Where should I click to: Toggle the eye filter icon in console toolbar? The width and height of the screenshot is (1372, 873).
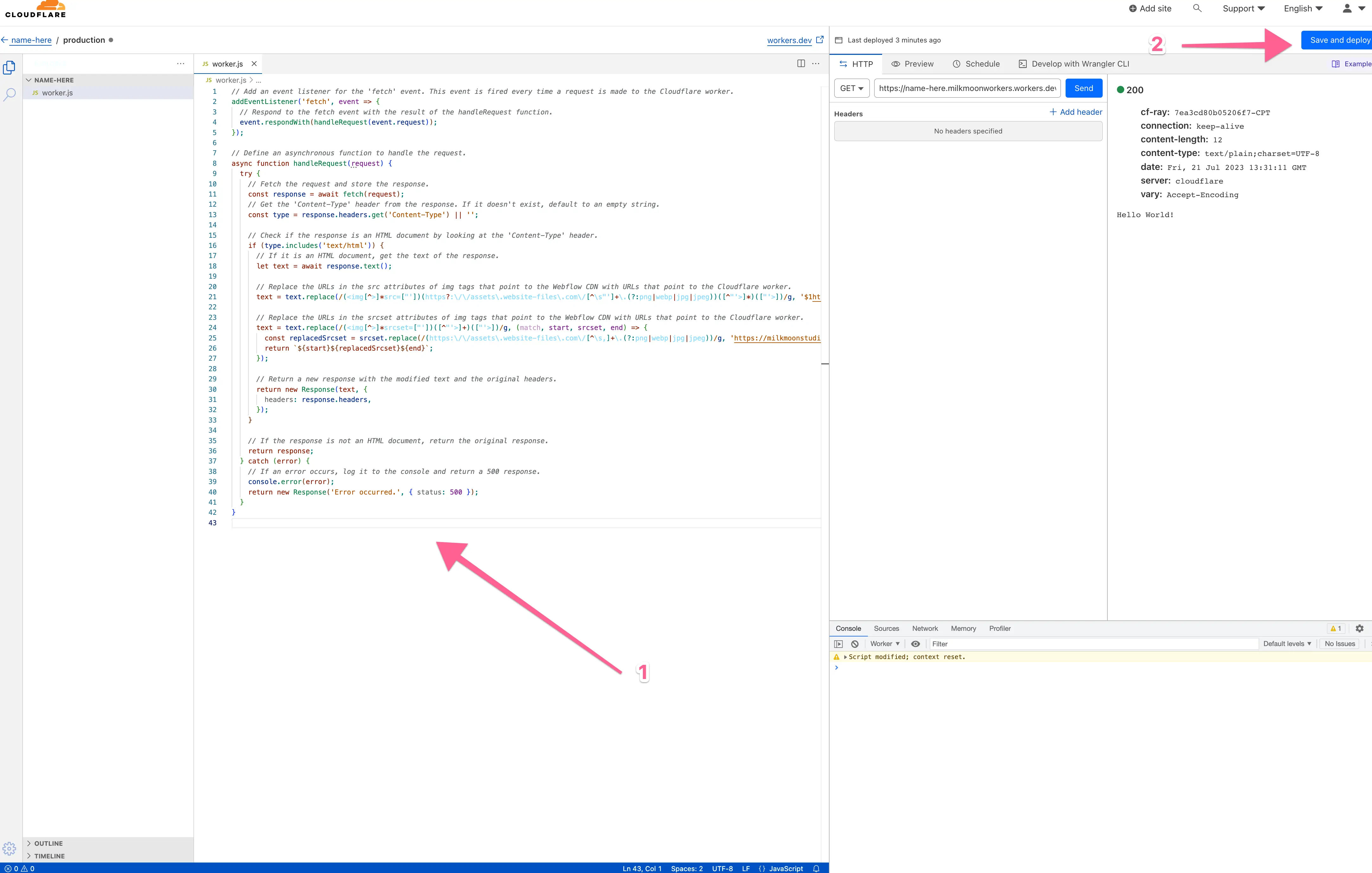tap(916, 643)
